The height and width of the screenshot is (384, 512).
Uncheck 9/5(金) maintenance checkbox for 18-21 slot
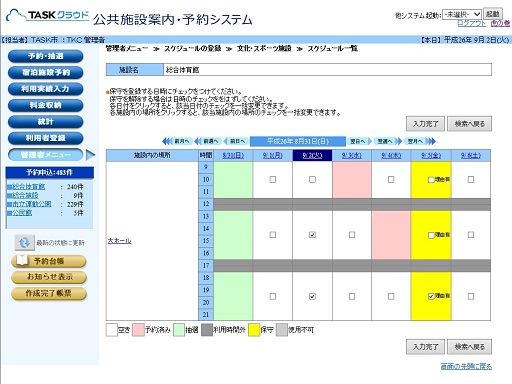431,296
